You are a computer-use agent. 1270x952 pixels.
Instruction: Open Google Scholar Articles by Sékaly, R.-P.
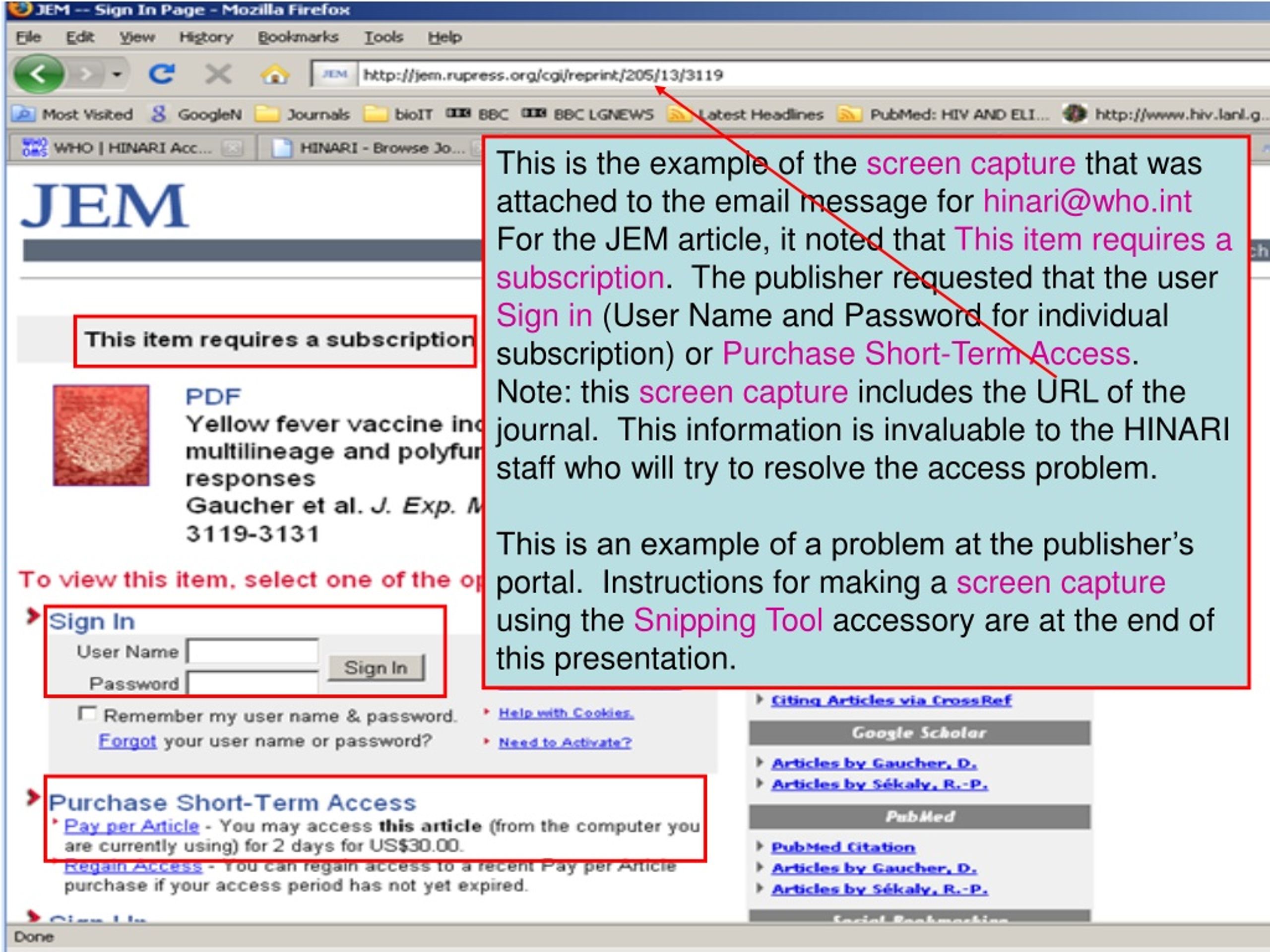point(880,784)
